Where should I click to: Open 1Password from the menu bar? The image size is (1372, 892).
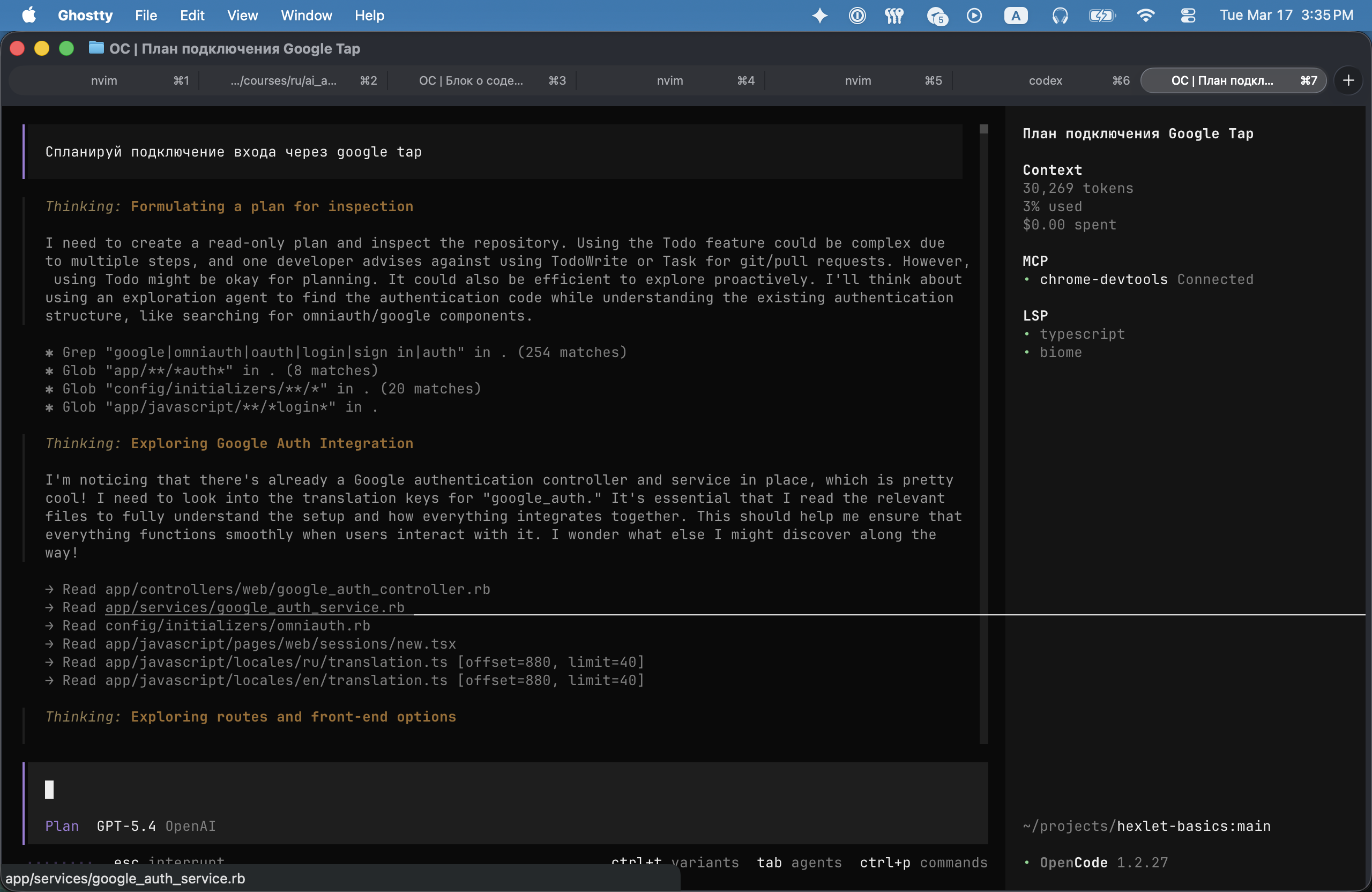(857, 16)
